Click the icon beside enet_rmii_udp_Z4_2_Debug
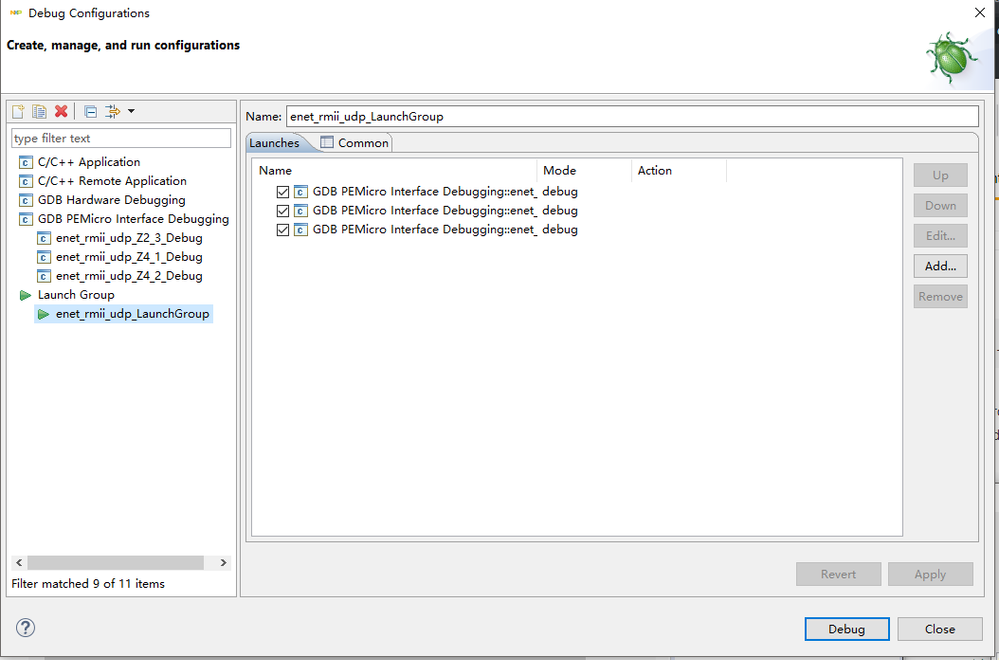The image size is (999, 660). tap(44, 276)
